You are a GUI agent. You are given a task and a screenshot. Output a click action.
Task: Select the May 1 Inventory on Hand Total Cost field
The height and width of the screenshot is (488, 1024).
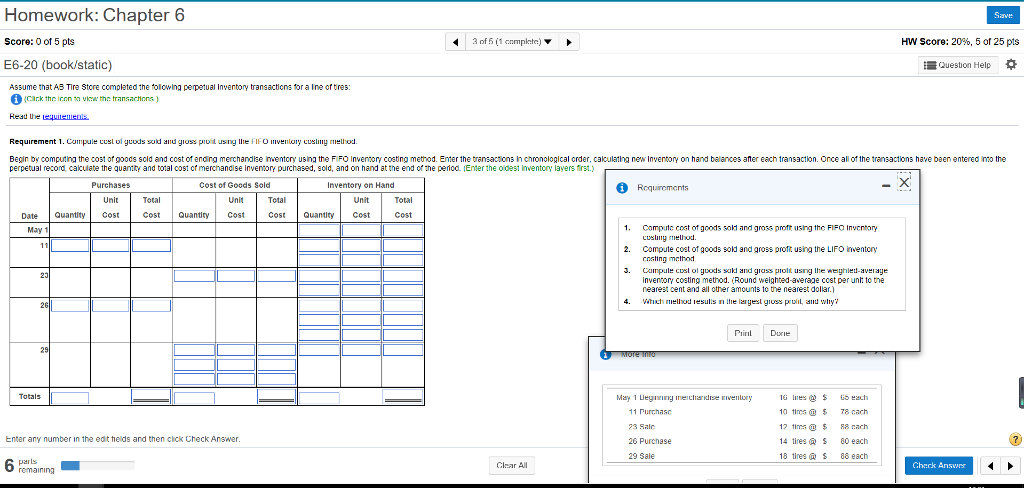[402, 230]
